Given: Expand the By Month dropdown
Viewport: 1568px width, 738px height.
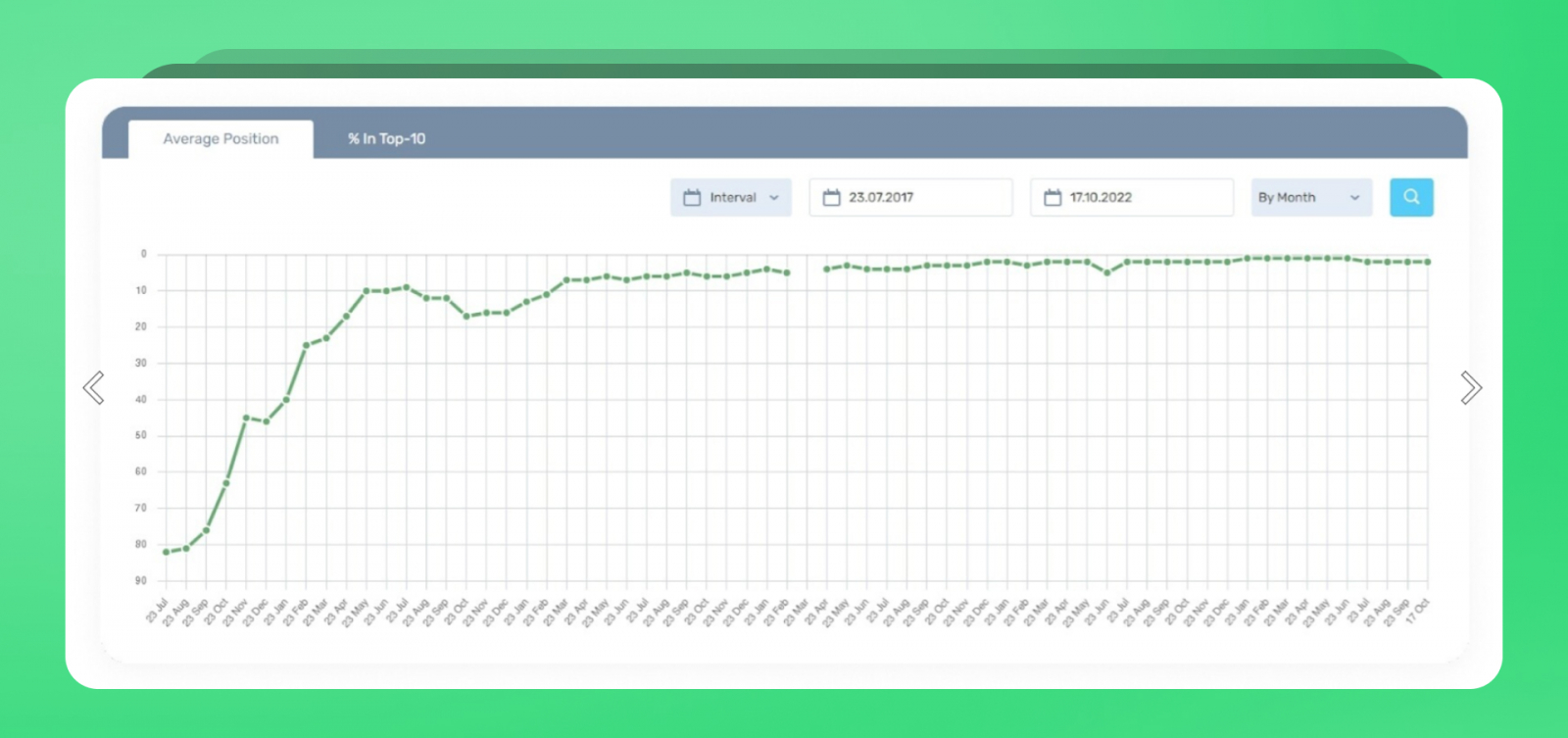Looking at the screenshot, I should click(1311, 197).
